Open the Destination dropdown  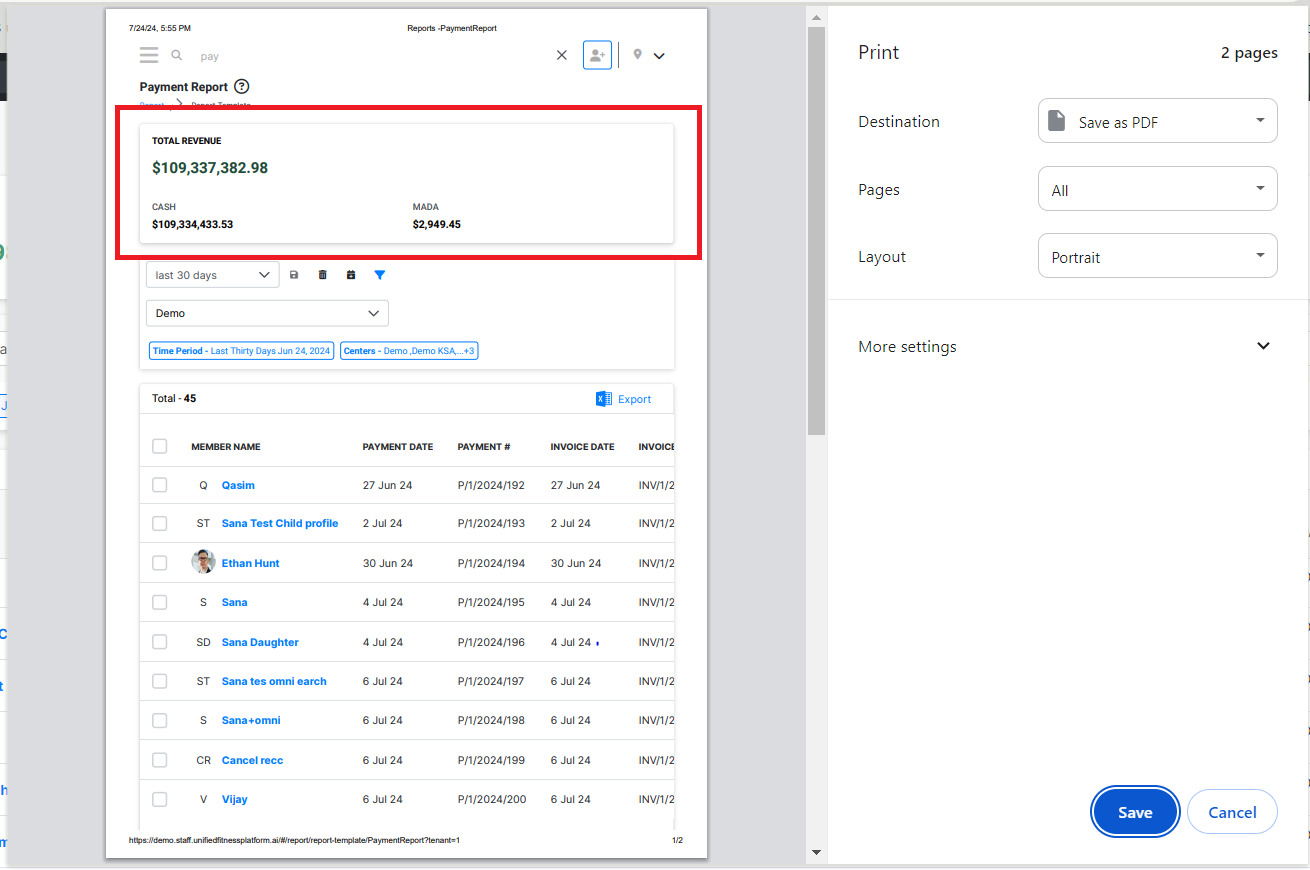pos(1157,122)
